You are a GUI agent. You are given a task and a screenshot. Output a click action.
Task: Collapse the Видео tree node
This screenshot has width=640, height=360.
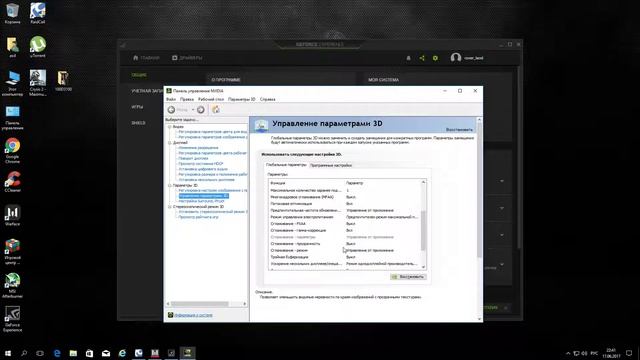click(170, 127)
